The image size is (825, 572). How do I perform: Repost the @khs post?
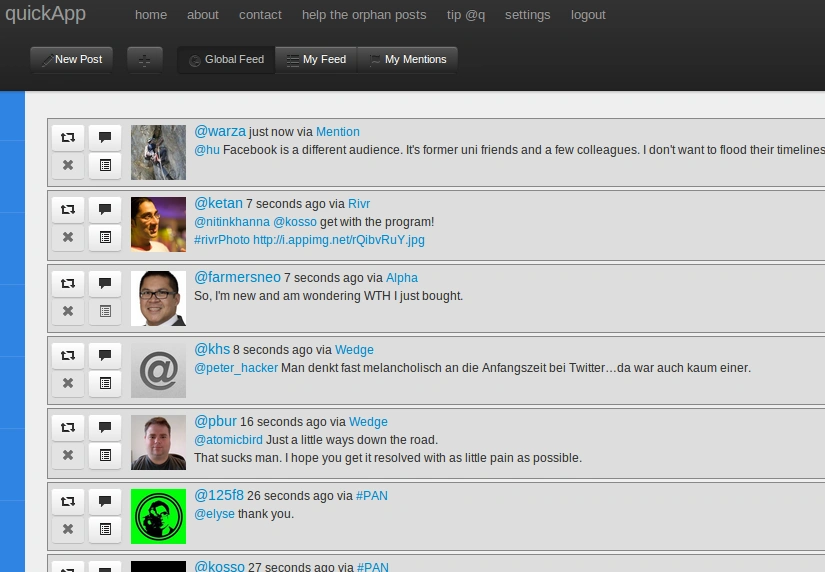pyautogui.click(x=68, y=356)
